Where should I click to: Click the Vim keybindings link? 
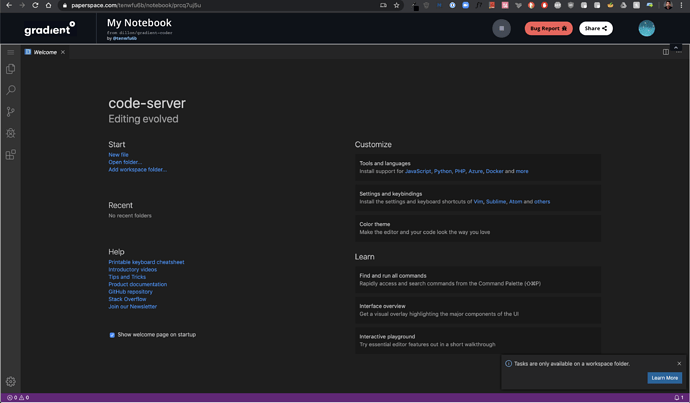pos(478,202)
